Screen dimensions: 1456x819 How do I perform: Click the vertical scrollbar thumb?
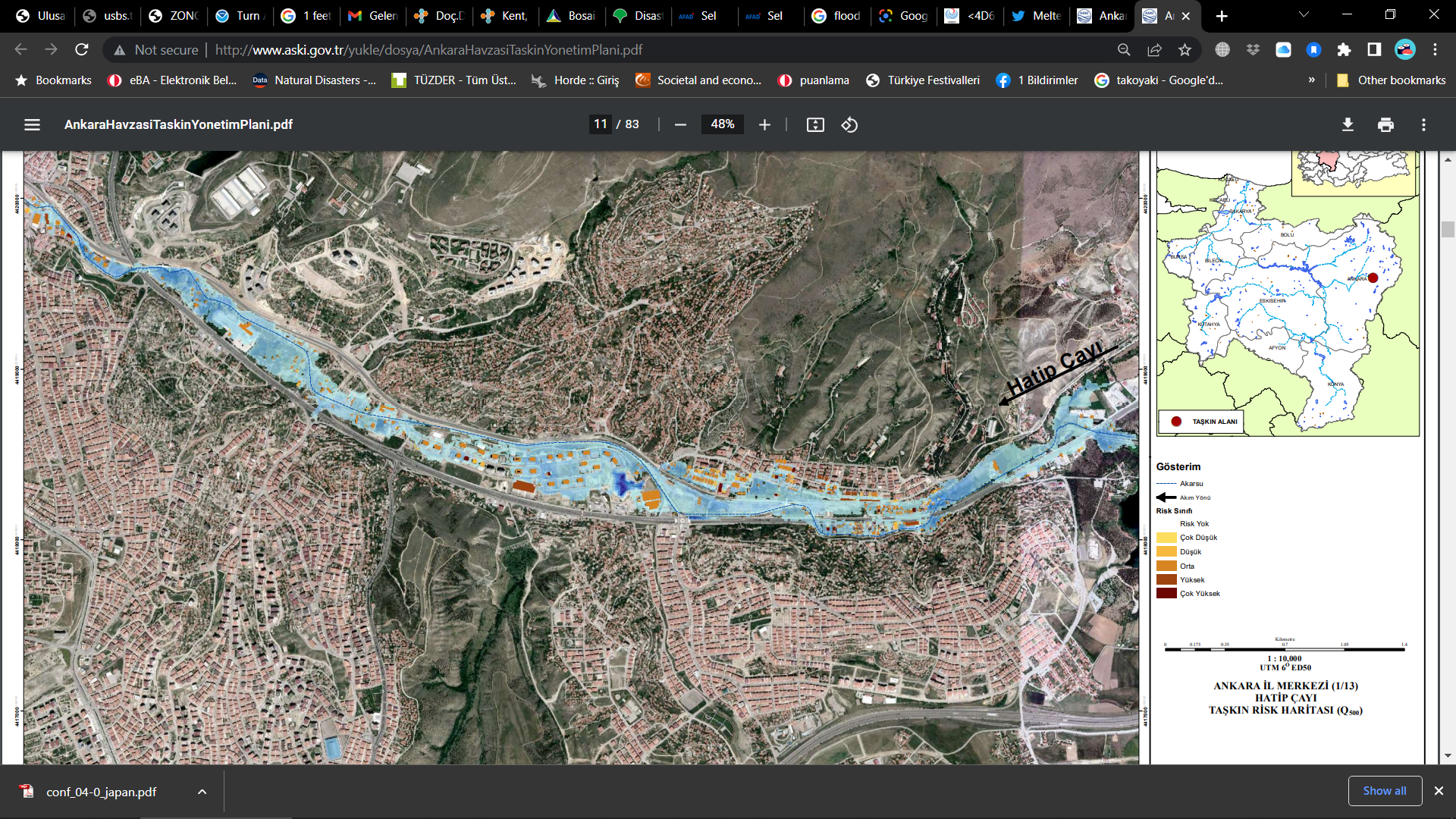[x=1448, y=230]
